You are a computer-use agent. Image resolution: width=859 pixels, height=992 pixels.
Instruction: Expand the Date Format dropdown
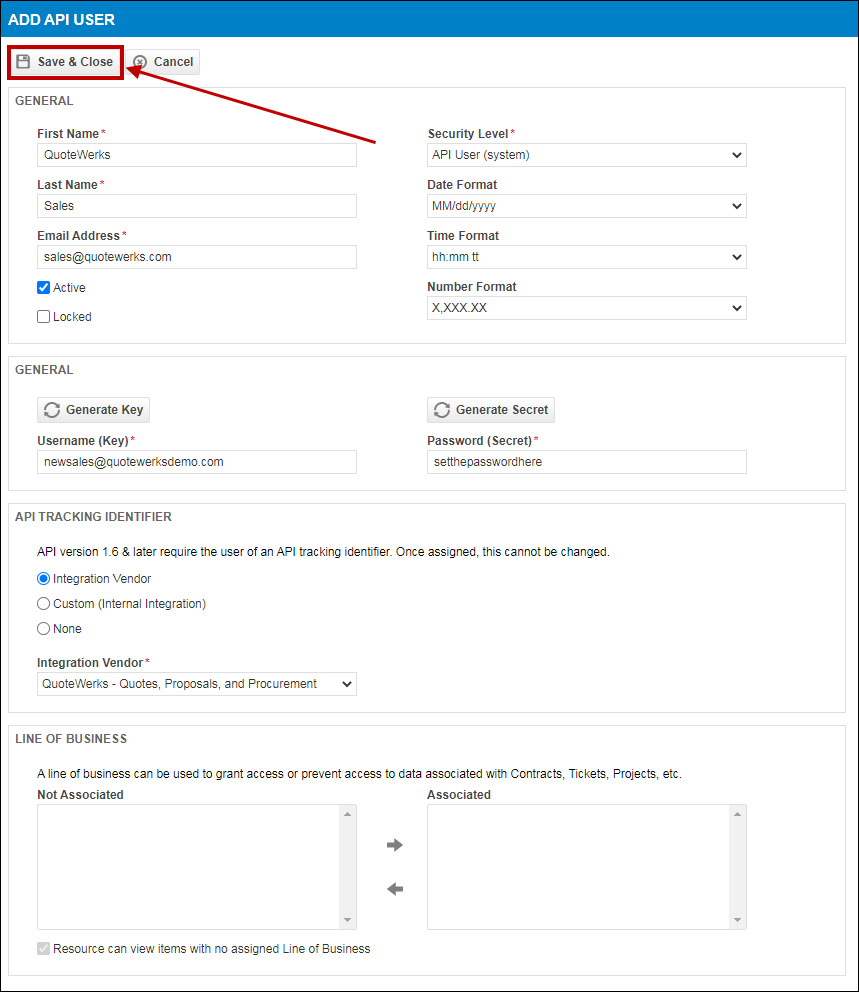click(586, 206)
